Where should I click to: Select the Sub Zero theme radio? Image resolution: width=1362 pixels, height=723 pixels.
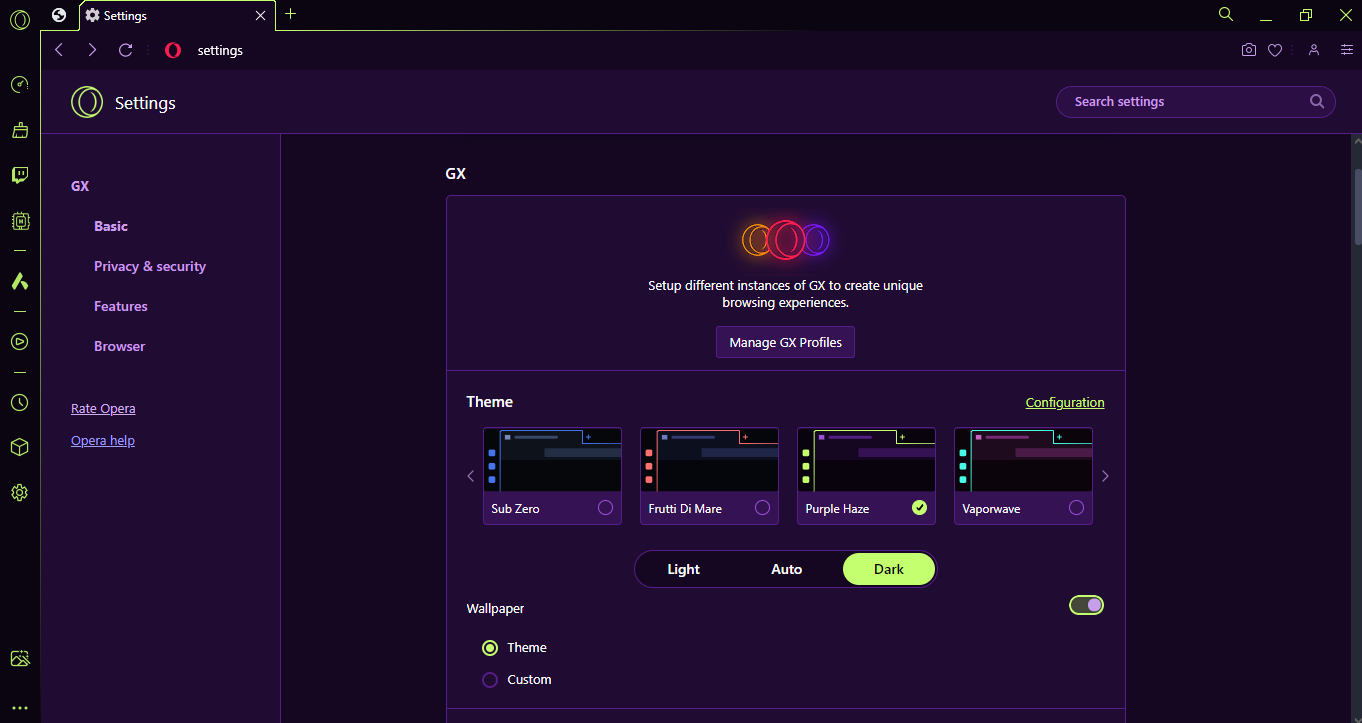(x=605, y=508)
